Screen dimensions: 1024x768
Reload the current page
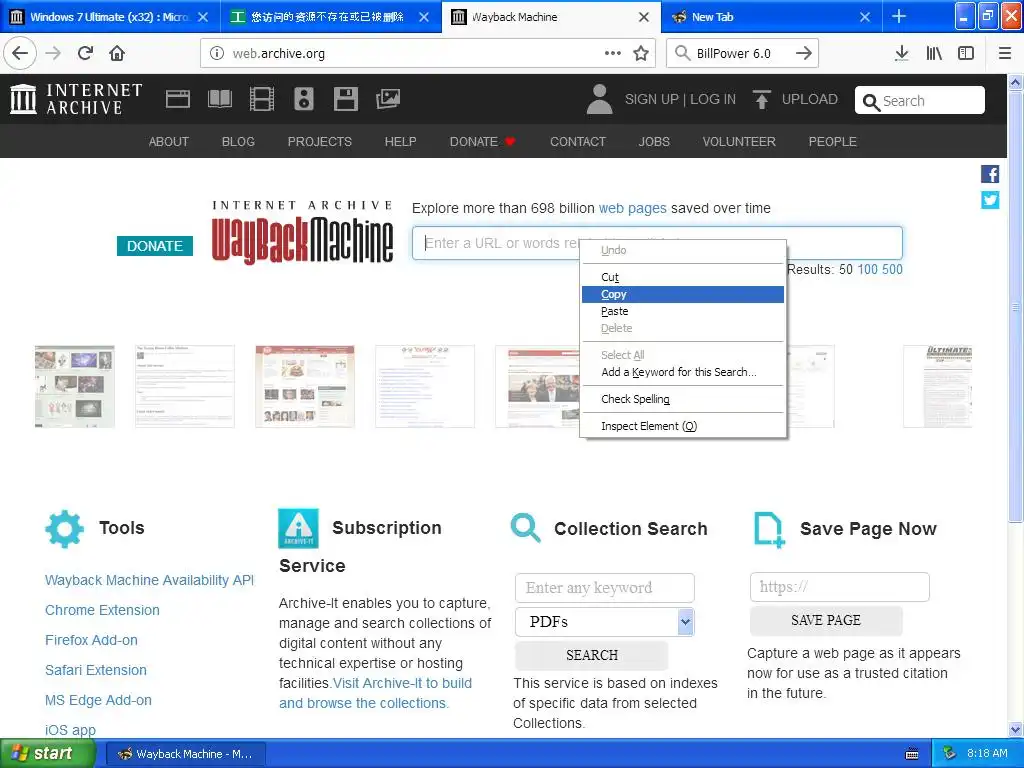click(85, 53)
